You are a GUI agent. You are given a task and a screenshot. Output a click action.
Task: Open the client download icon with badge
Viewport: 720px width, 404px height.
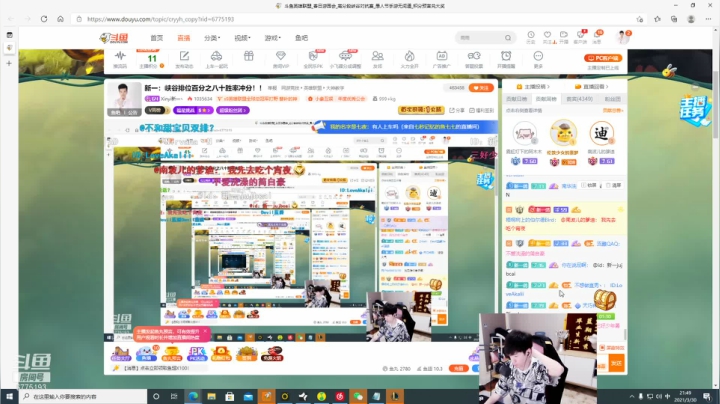pyautogui.click(x=580, y=37)
